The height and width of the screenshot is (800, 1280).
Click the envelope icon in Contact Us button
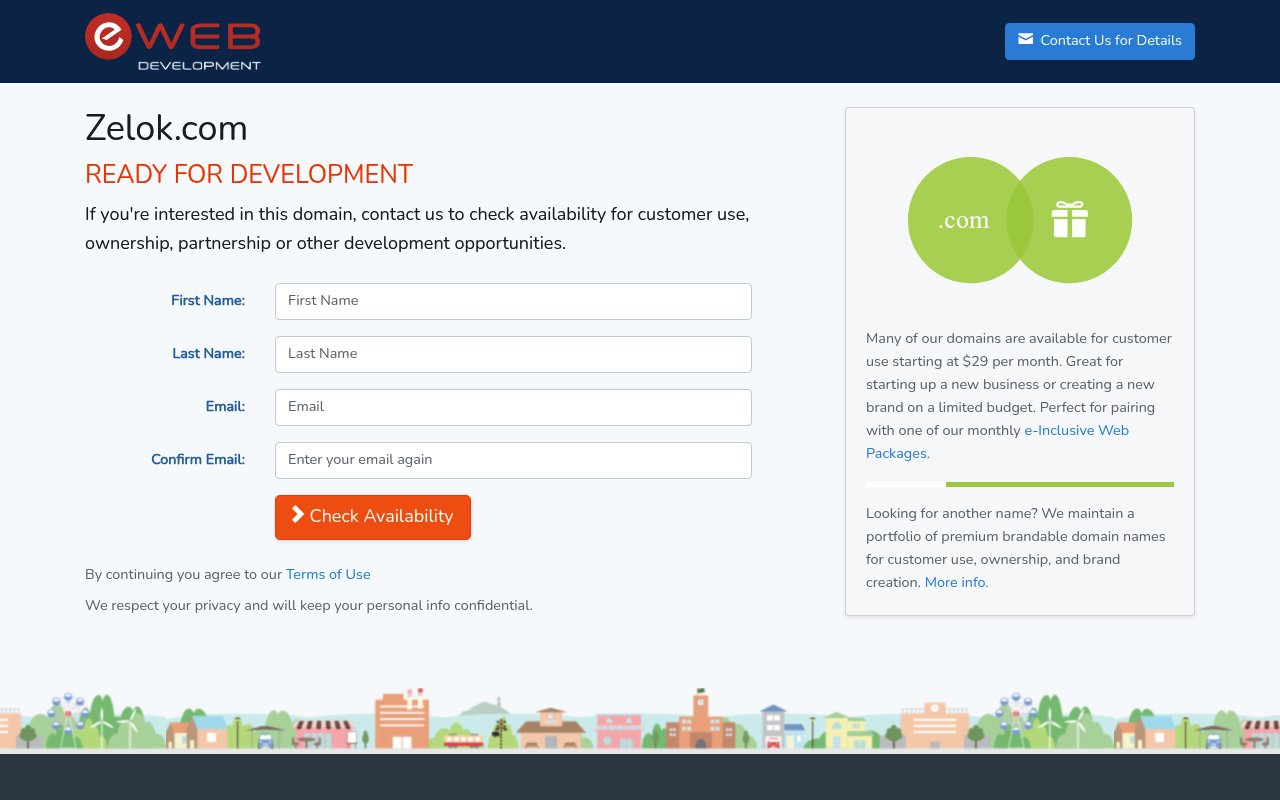click(1025, 39)
